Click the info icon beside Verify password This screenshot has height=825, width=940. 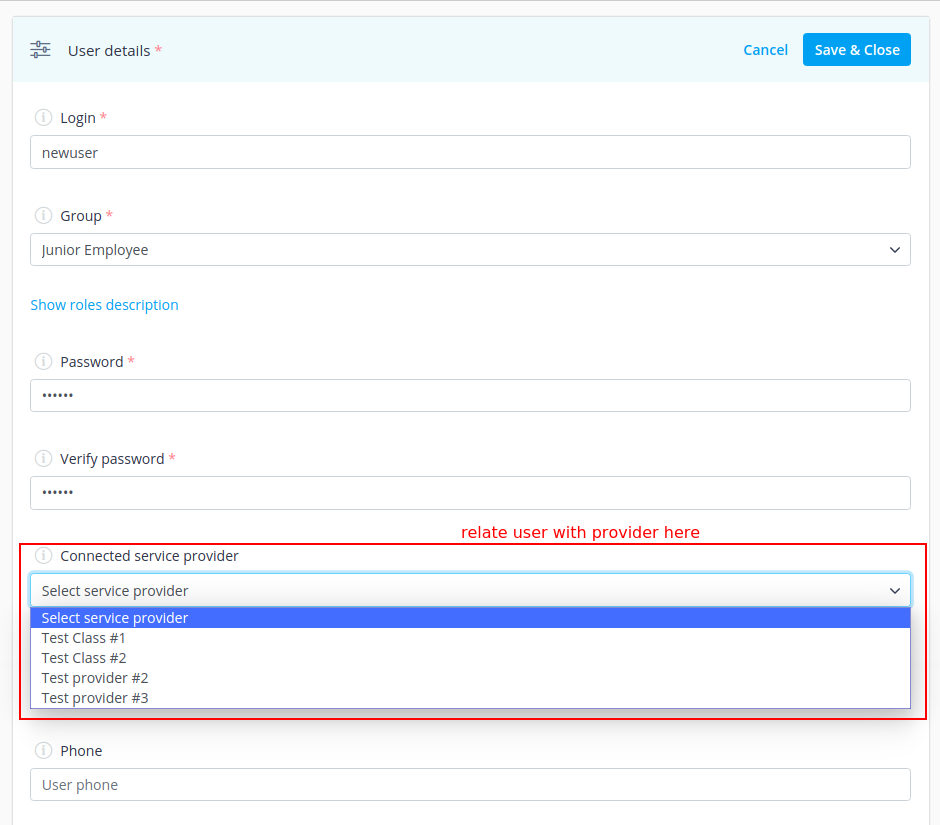[43, 459]
